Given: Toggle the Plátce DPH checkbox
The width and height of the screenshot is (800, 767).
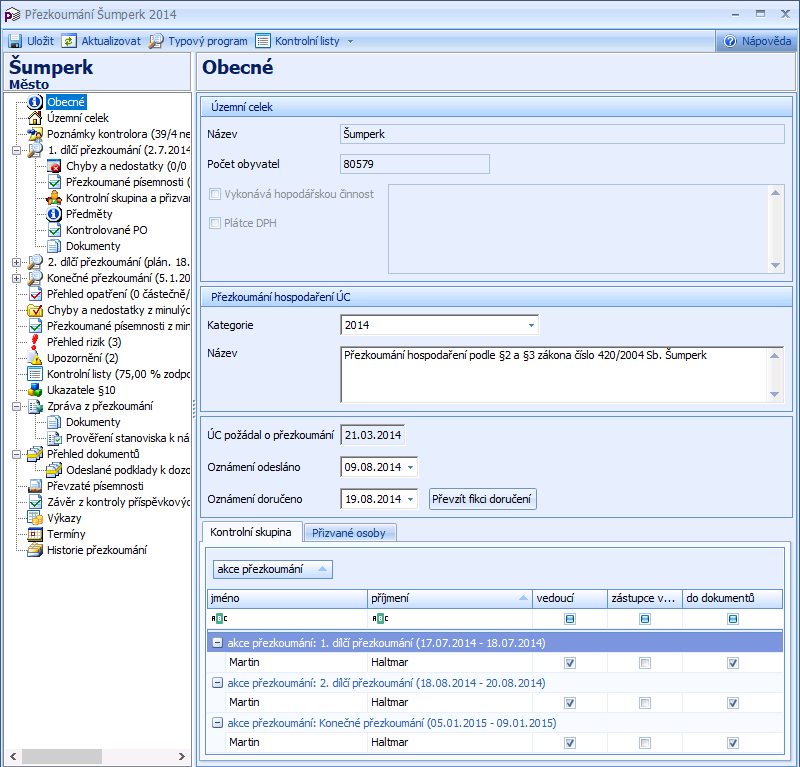Looking at the screenshot, I should point(215,223).
